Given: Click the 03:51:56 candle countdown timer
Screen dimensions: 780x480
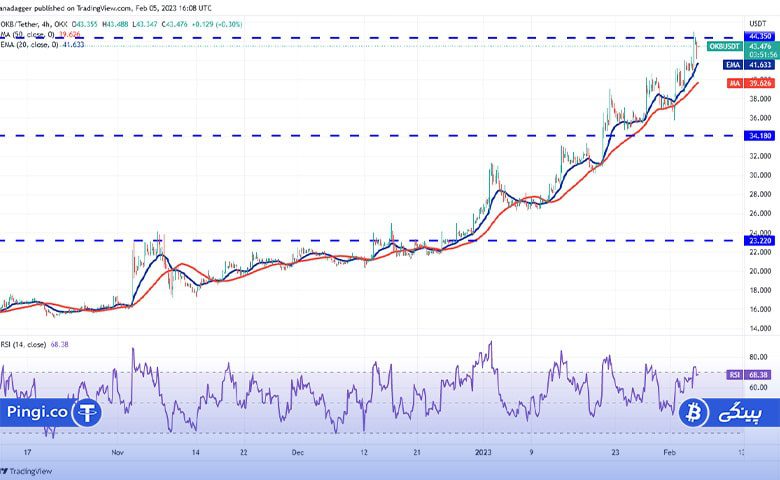Looking at the screenshot, I should [x=763, y=55].
